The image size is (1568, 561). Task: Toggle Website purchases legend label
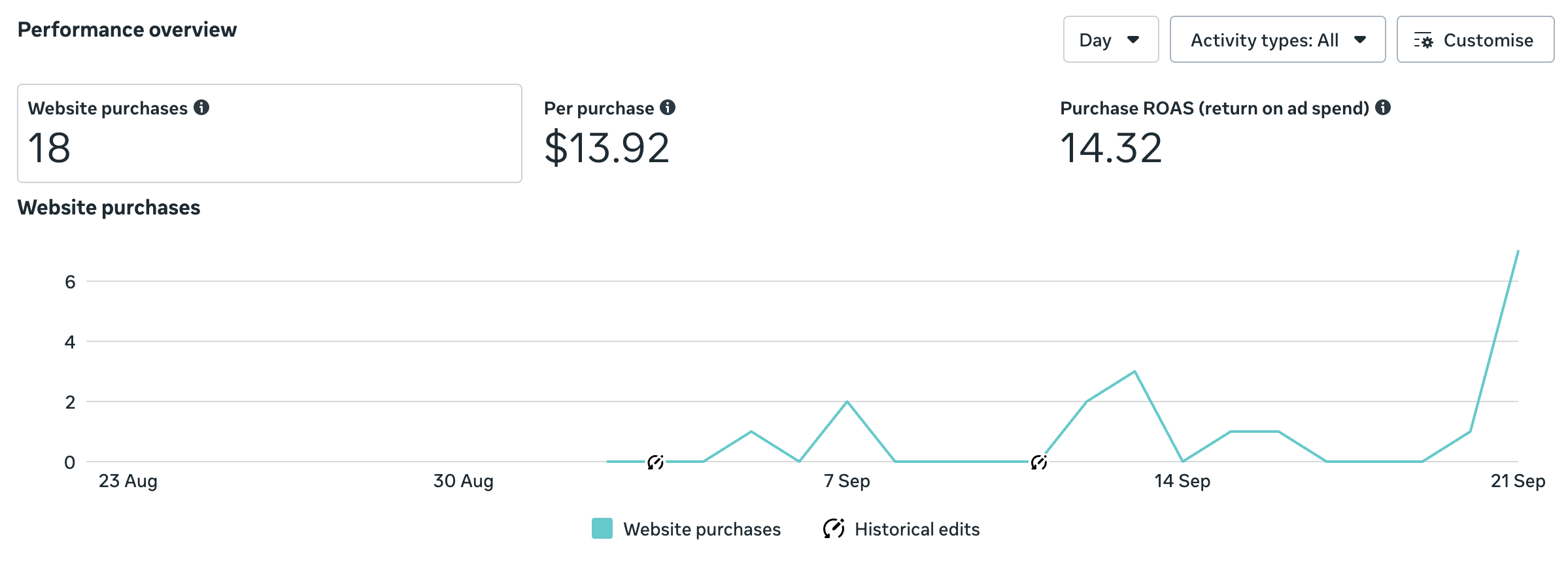[x=702, y=529]
